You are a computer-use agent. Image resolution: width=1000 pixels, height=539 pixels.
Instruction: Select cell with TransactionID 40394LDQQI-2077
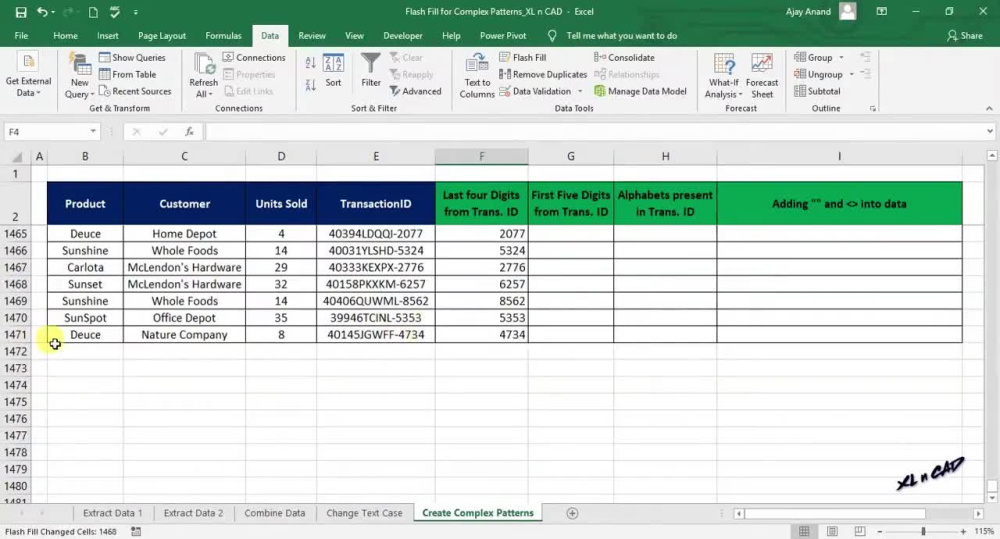coord(376,233)
